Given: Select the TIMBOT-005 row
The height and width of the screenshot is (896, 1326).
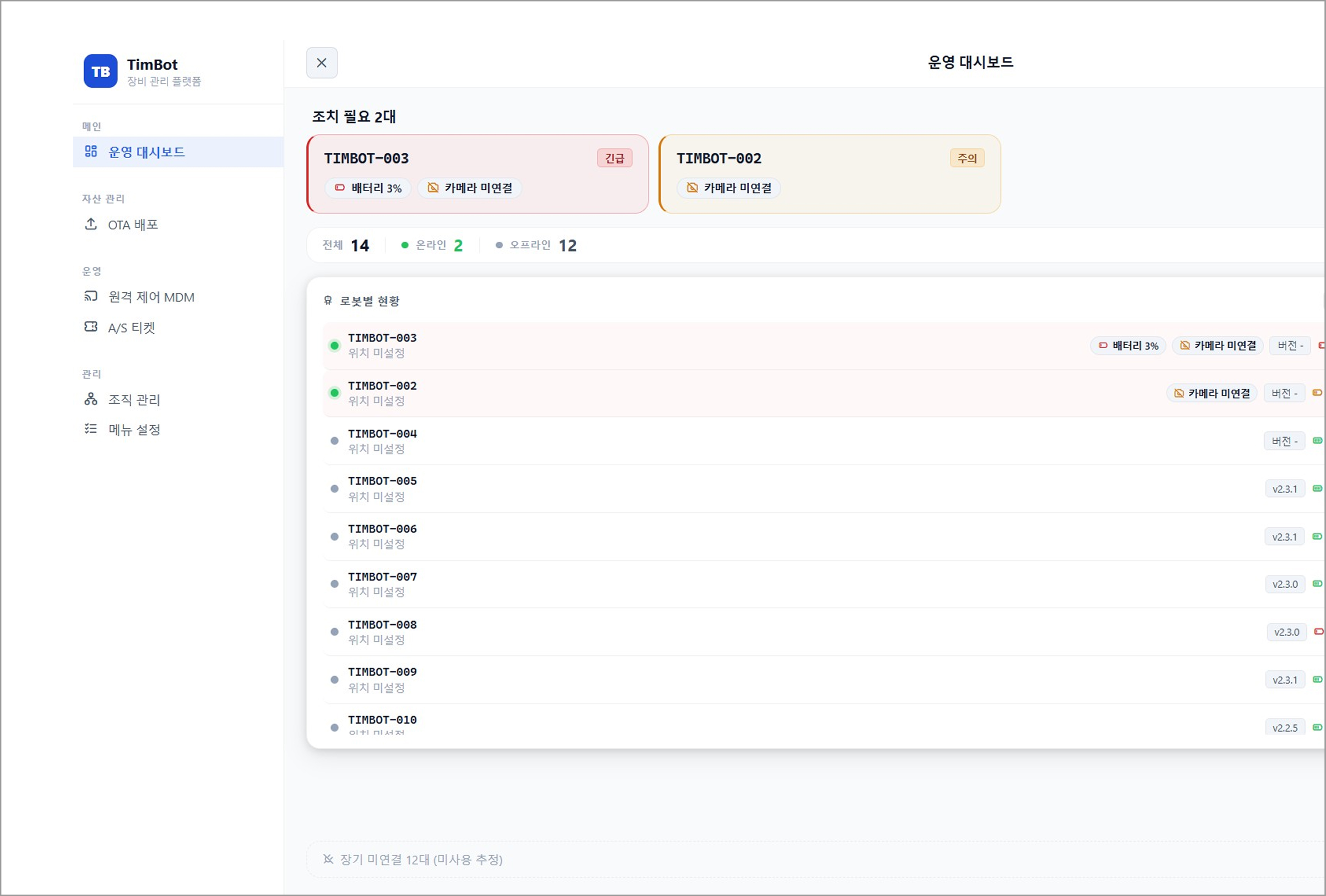Looking at the screenshot, I should point(823,489).
